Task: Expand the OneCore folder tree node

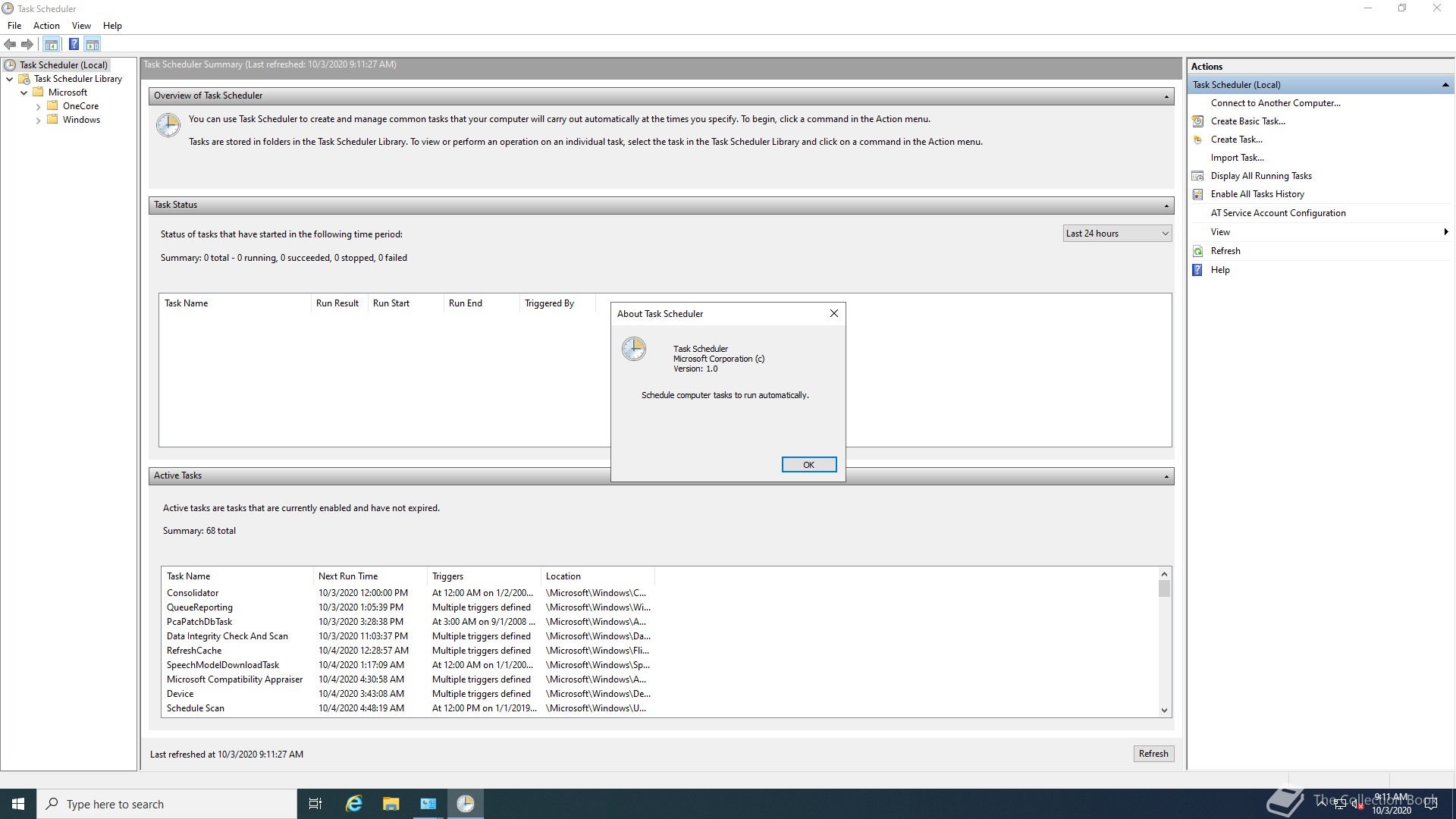Action: coord(38,107)
